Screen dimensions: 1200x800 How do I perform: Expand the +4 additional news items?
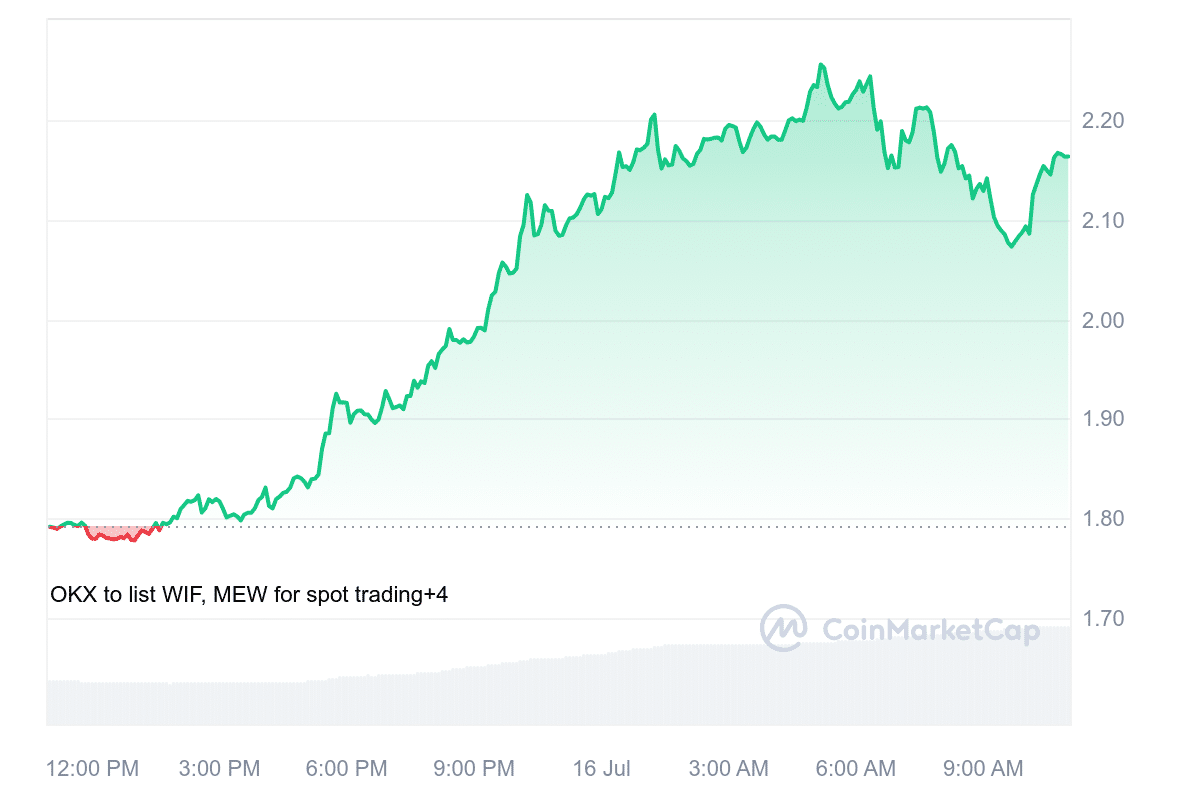tap(435, 594)
